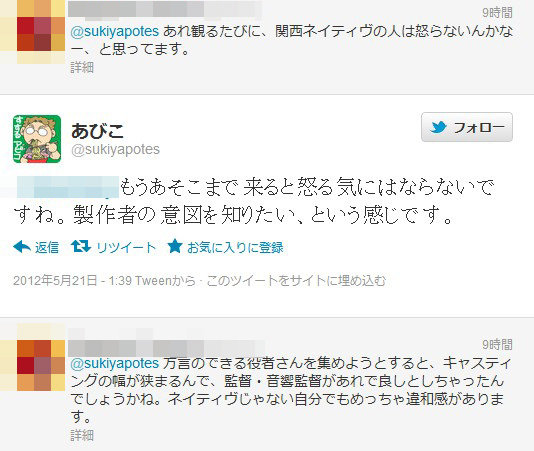Click お気に入りに登録 to favorite tweet
Image resolution: width=534 pixels, height=451 pixels.
click(x=235, y=247)
